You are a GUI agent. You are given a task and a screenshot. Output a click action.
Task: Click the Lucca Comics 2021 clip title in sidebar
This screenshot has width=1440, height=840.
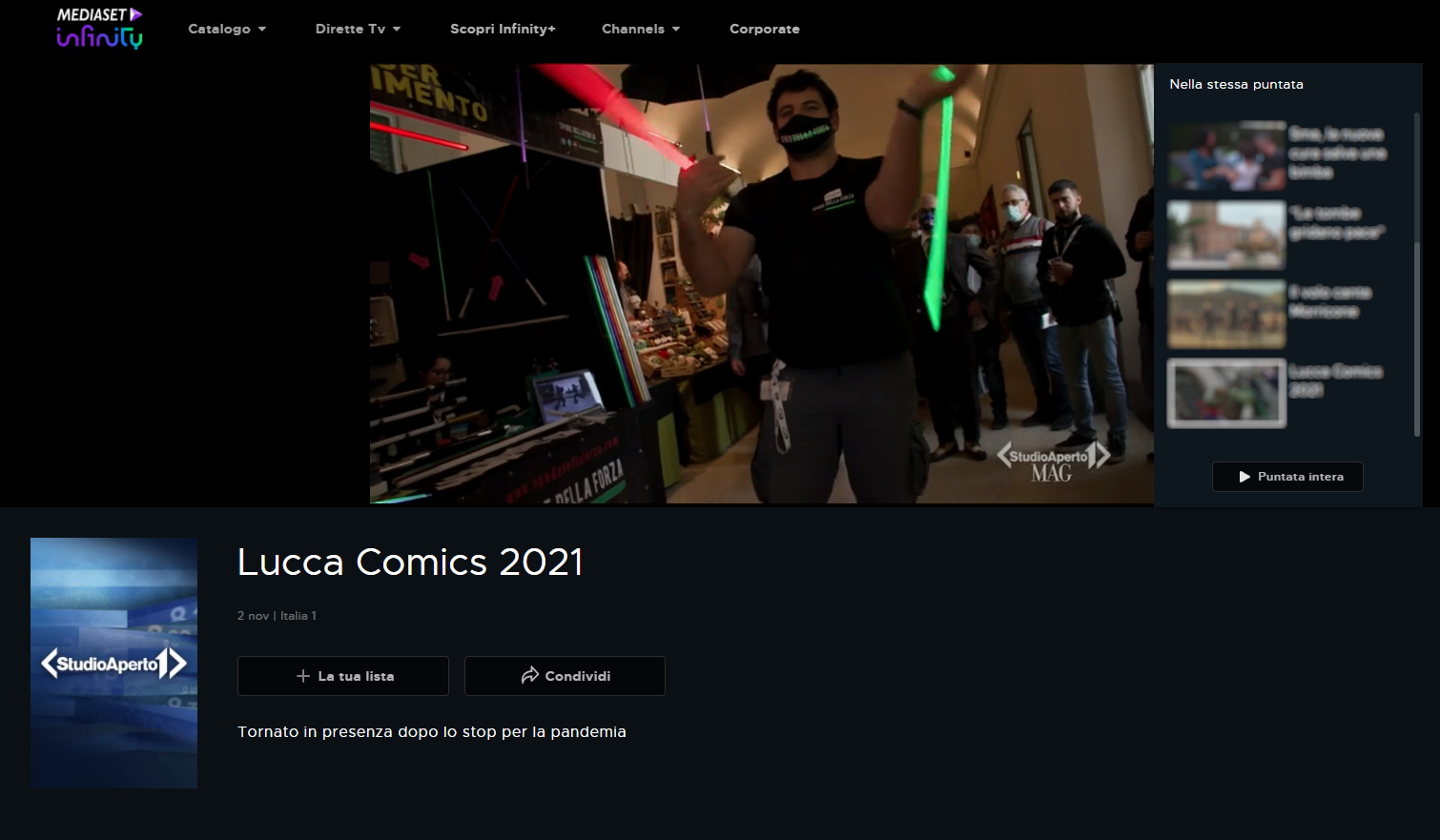(x=1335, y=380)
